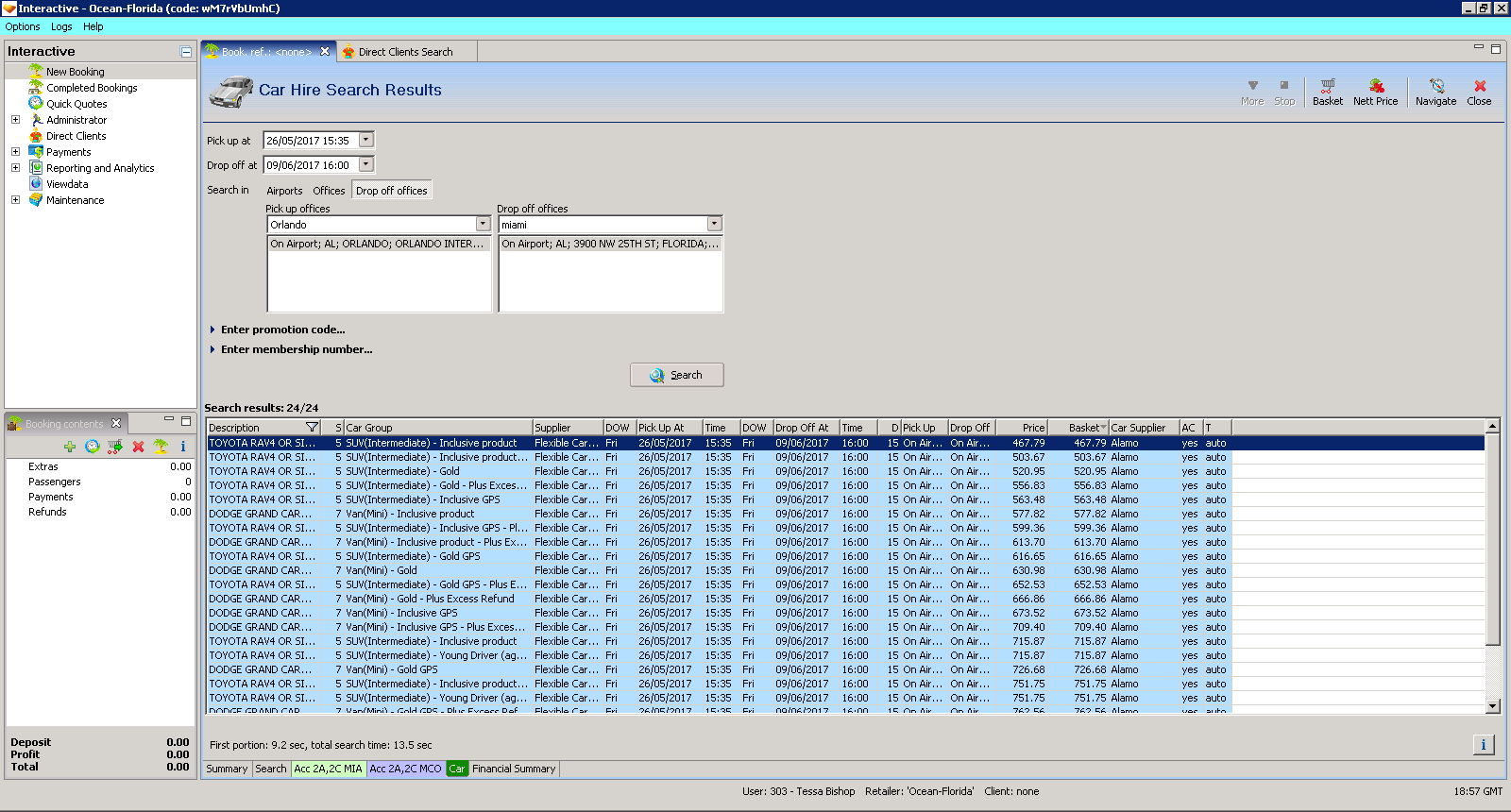The image size is (1511, 812).
Task: Click the green plus add icon in Booking contents
Action: click(x=70, y=447)
